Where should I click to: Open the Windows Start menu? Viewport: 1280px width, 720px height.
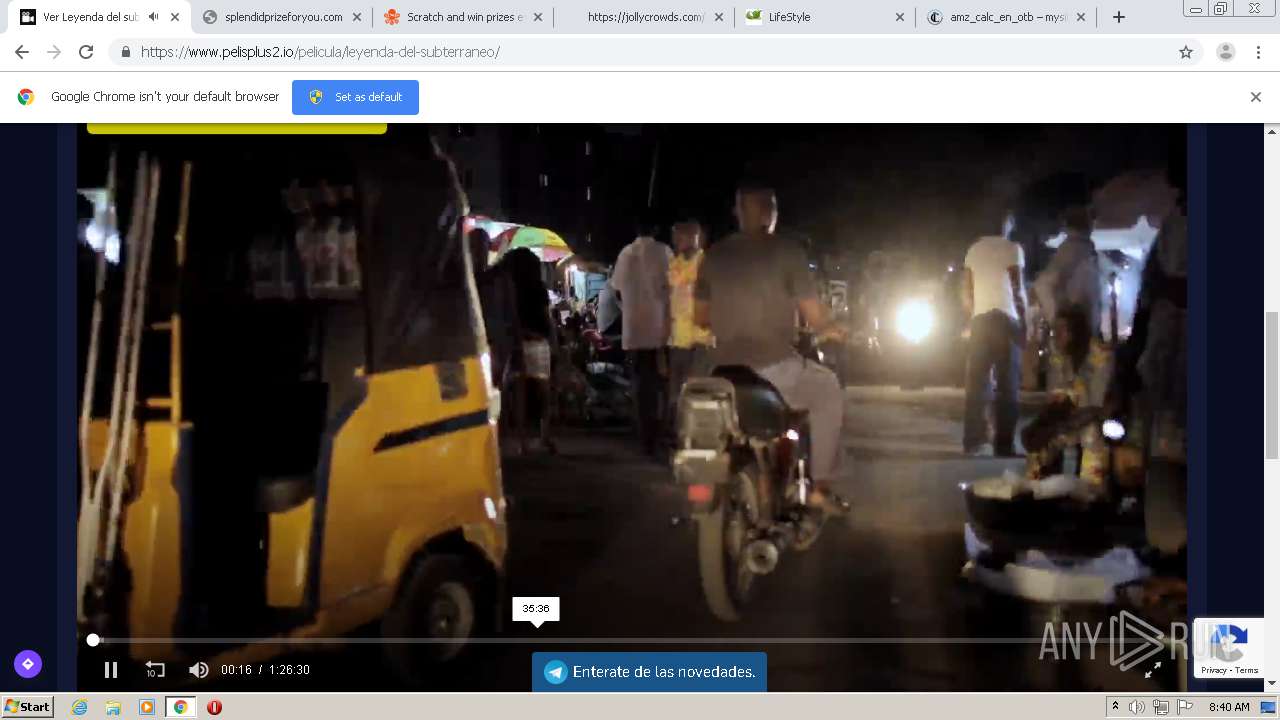(x=28, y=707)
